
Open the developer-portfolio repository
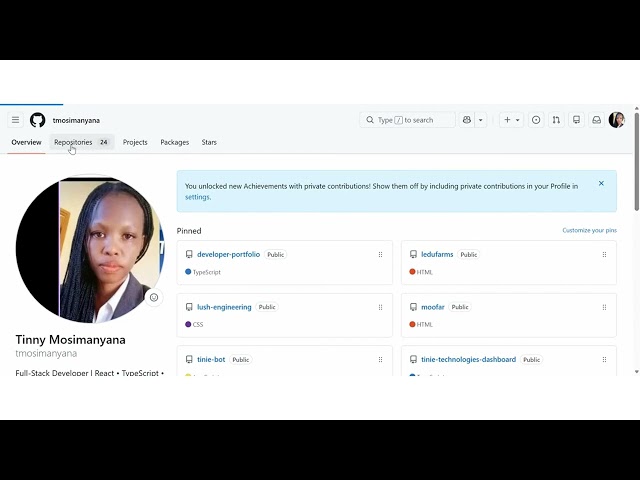click(x=228, y=254)
